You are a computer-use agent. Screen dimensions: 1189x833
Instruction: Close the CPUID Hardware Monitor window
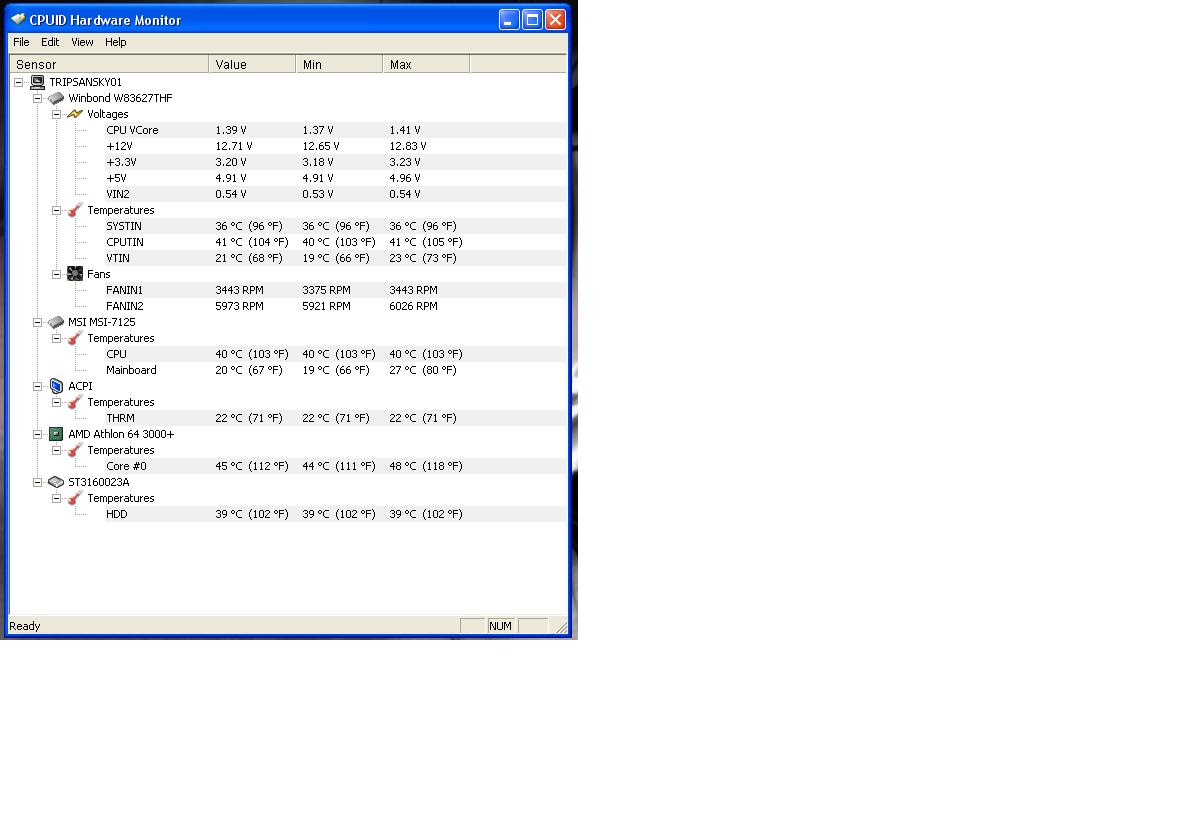point(556,20)
